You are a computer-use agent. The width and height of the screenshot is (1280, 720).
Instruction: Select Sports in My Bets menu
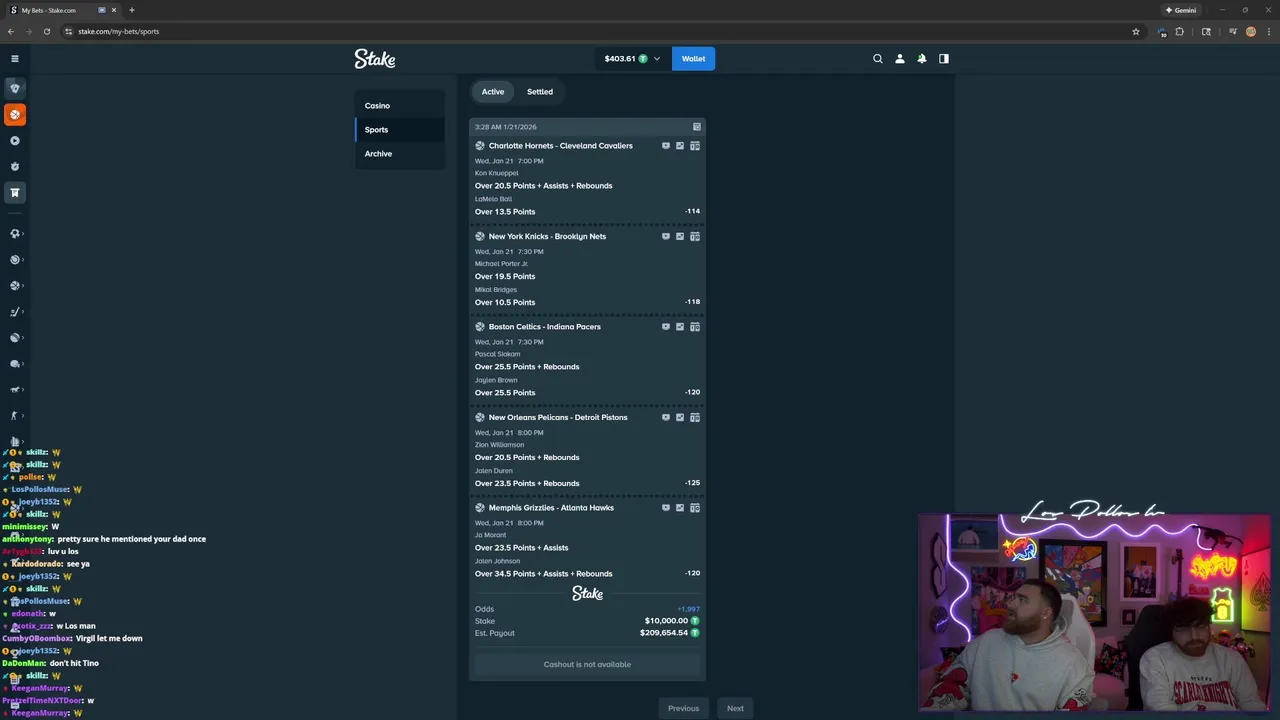point(399,129)
